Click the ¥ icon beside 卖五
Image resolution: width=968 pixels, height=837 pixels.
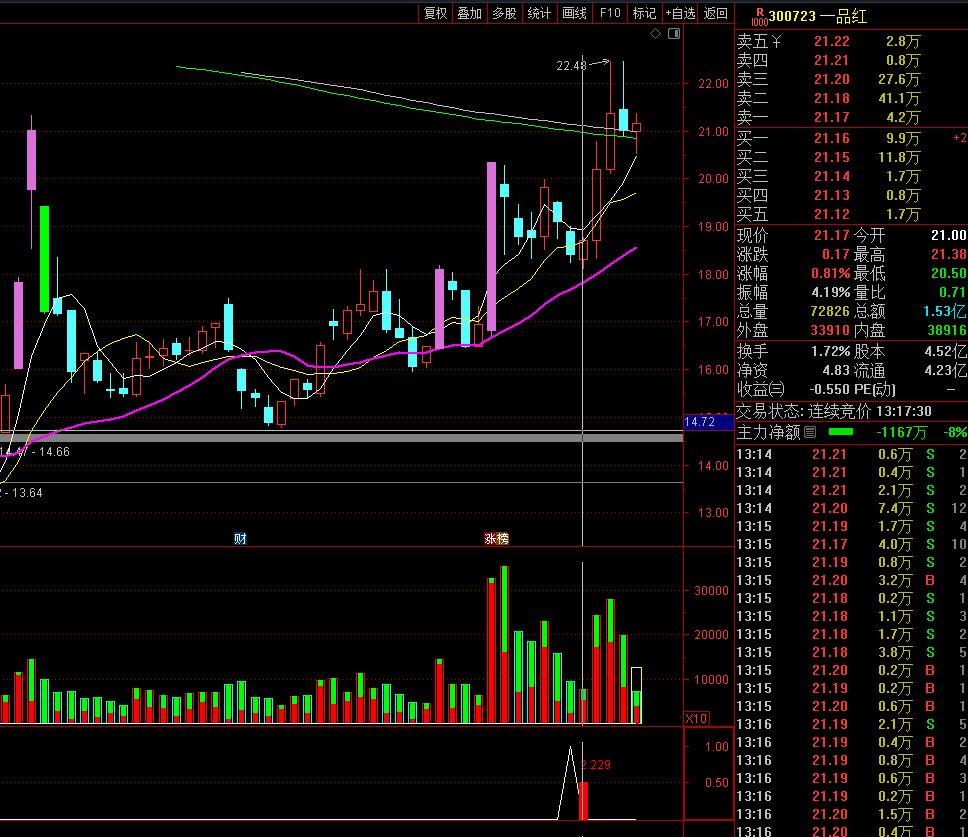(776, 41)
